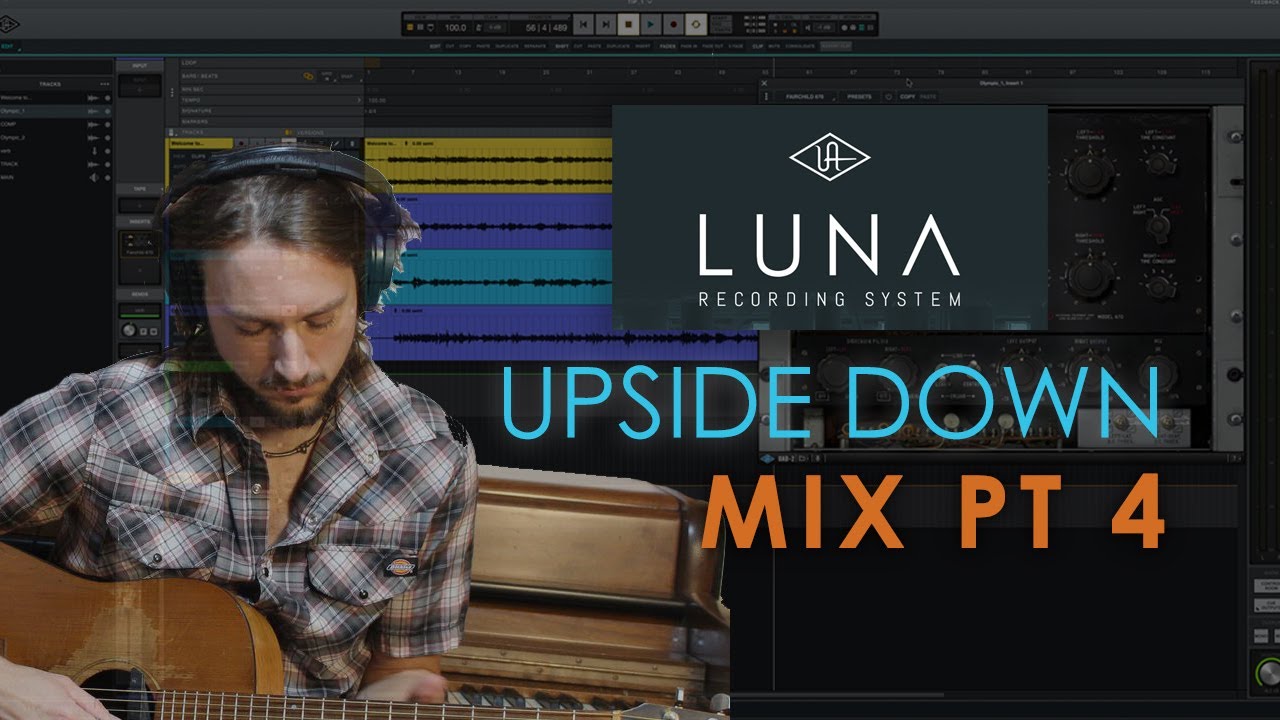This screenshot has width=1280, height=720.
Task: Click the Right Time Constant knob
Action: (x=1158, y=287)
